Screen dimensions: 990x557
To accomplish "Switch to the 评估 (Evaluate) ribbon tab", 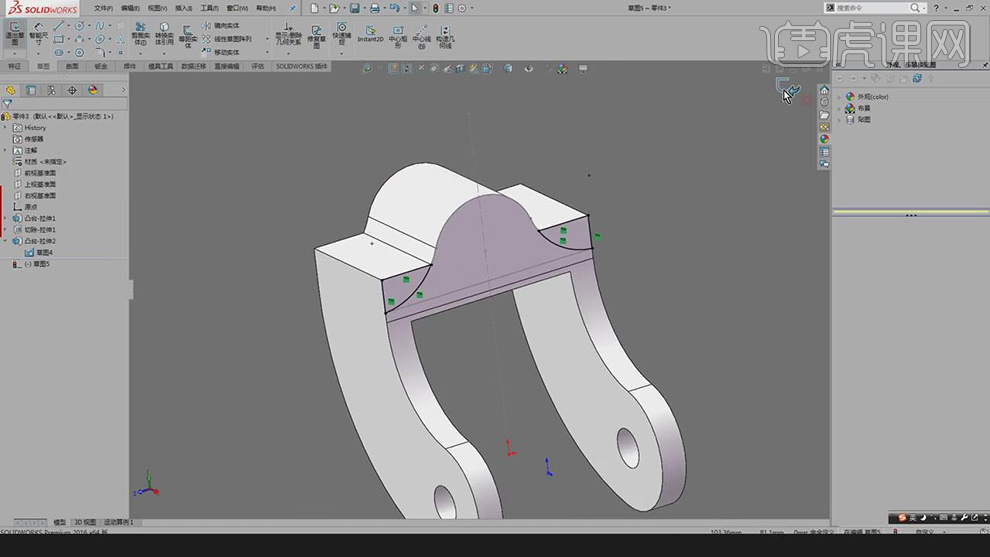I will [x=258, y=66].
